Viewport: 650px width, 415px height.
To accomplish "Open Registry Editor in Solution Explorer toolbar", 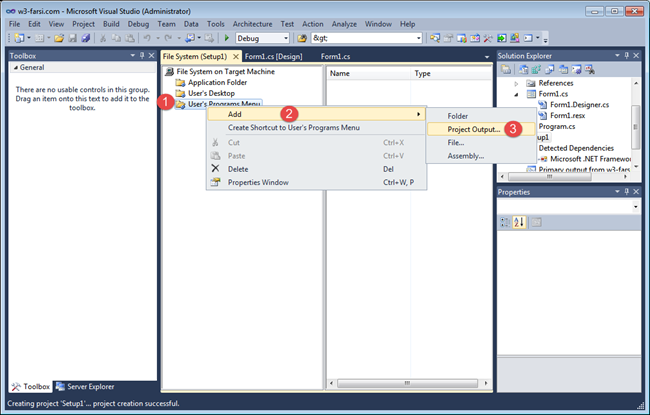I will pos(536,70).
